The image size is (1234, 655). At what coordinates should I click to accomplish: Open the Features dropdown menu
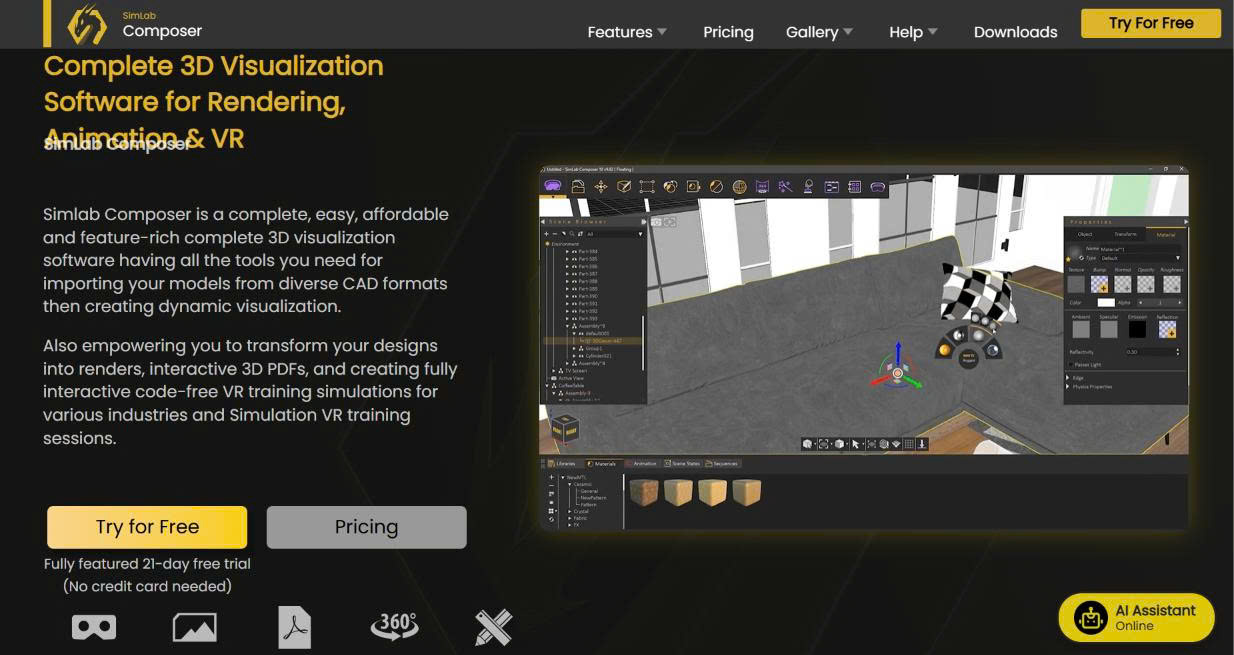(627, 32)
